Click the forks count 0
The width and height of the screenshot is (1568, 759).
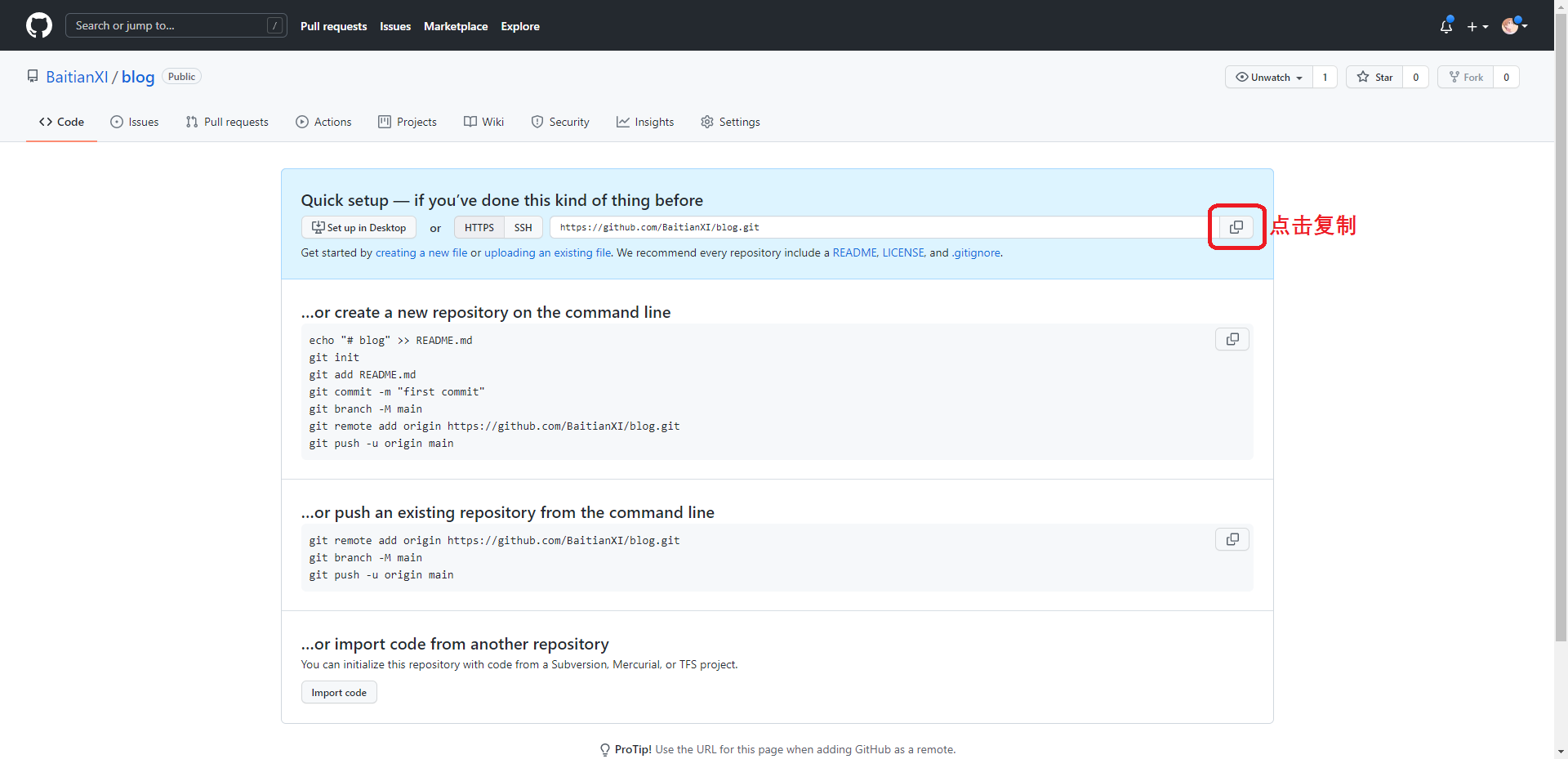pos(1507,77)
